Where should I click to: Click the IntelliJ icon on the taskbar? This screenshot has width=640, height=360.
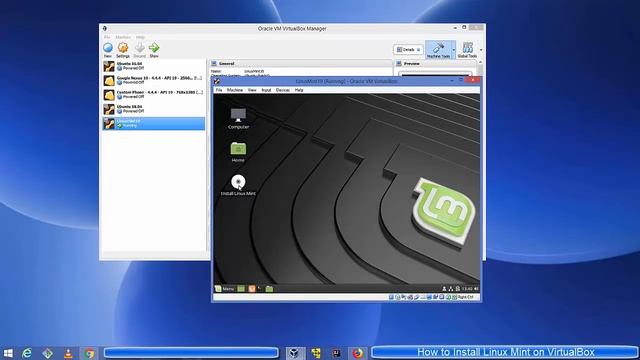click(336, 353)
